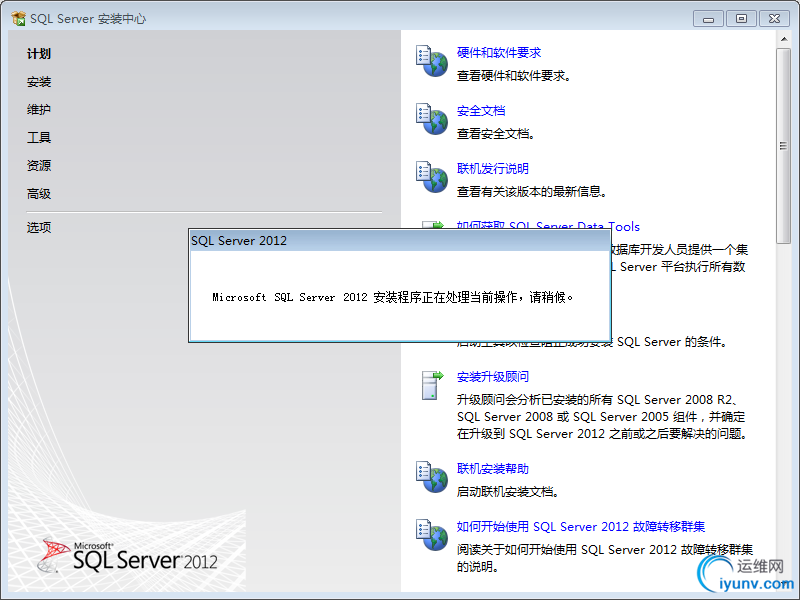Click the 查看安全文档 description
This screenshot has width=800, height=600.
(x=496, y=134)
